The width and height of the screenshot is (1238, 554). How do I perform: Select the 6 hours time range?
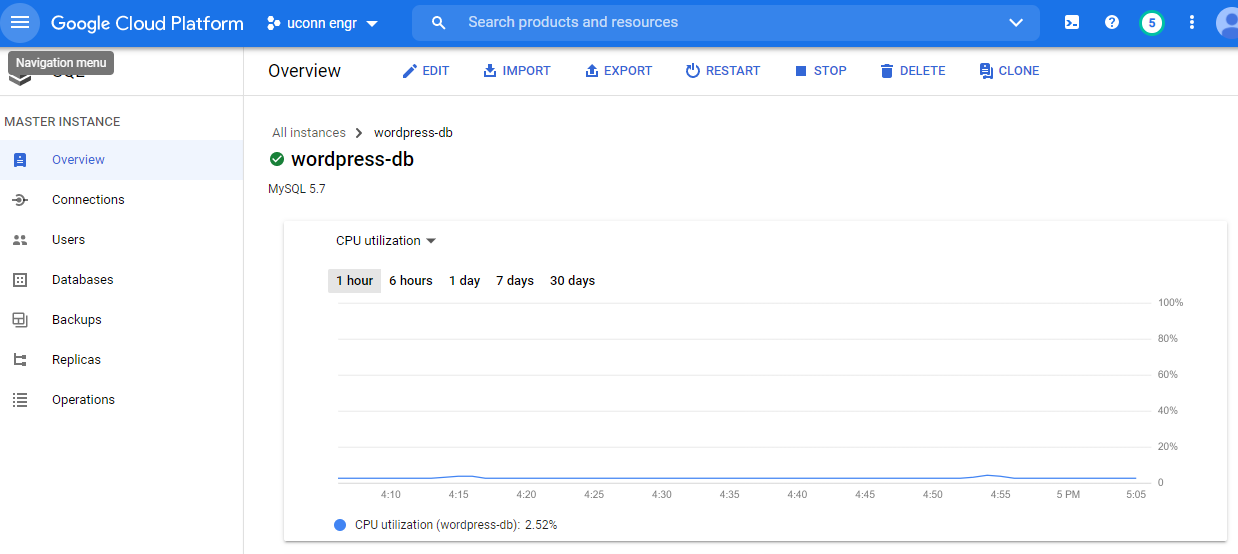[x=411, y=281]
